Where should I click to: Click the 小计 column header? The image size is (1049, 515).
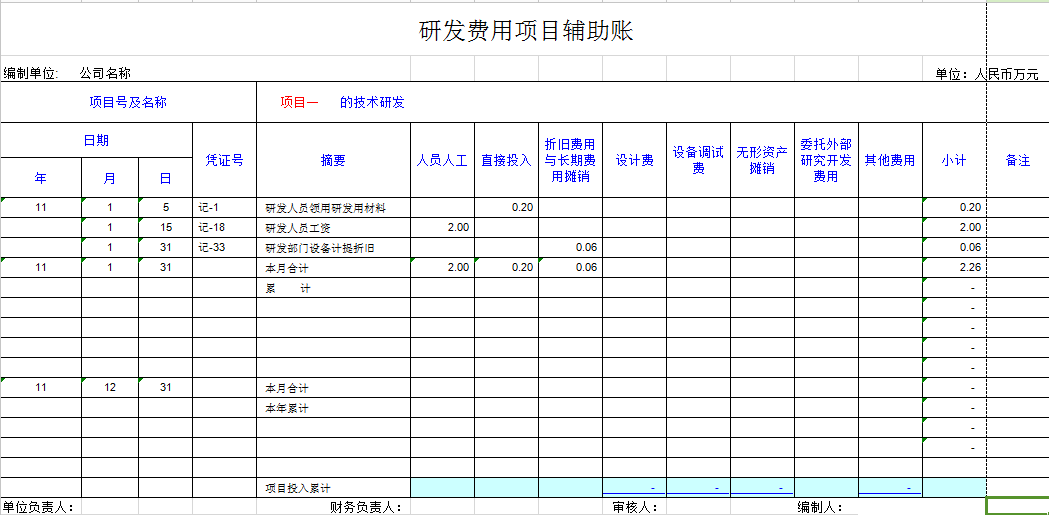pyautogui.click(x=954, y=160)
